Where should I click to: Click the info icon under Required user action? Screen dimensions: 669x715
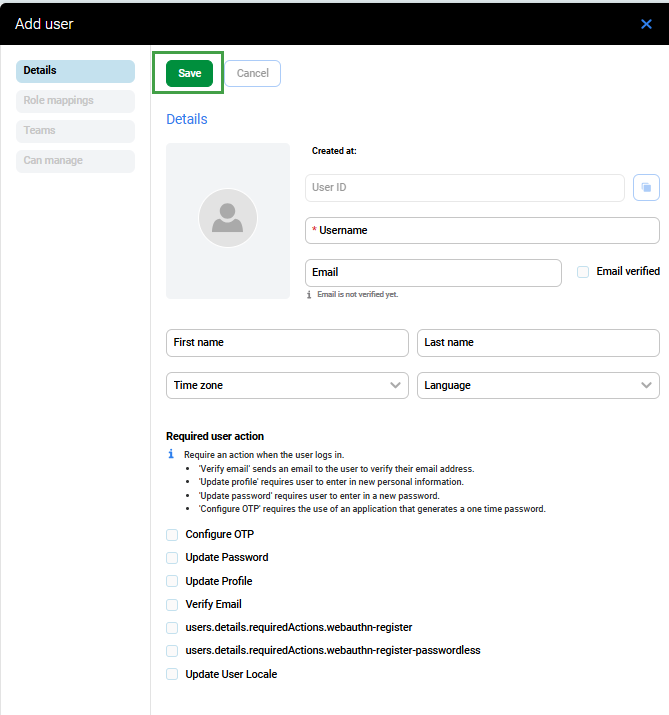point(171,454)
